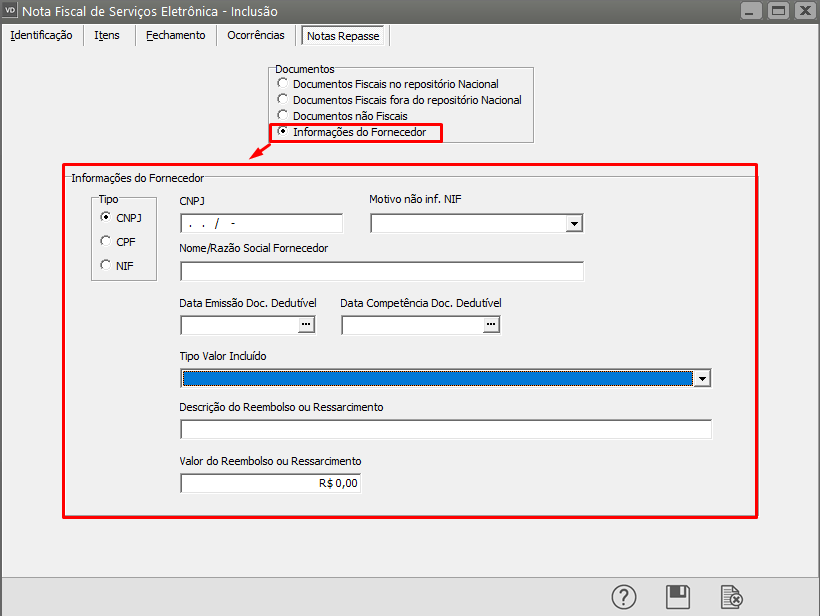This screenshot has width=820, height=616.
Task: Select the NIF type radio button
Action: pos(106,265)
